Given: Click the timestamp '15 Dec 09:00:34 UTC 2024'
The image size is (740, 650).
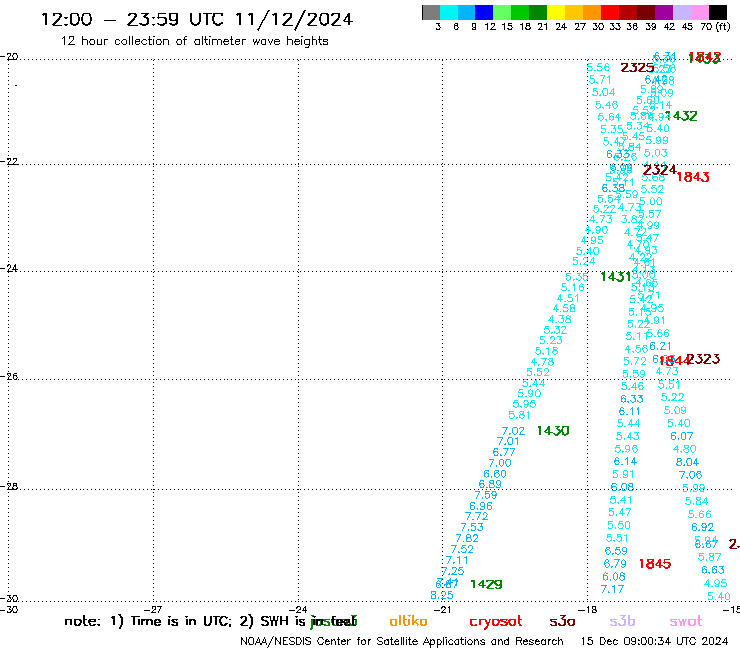Looking at the screenshot, I should click(x=654, y=642).
